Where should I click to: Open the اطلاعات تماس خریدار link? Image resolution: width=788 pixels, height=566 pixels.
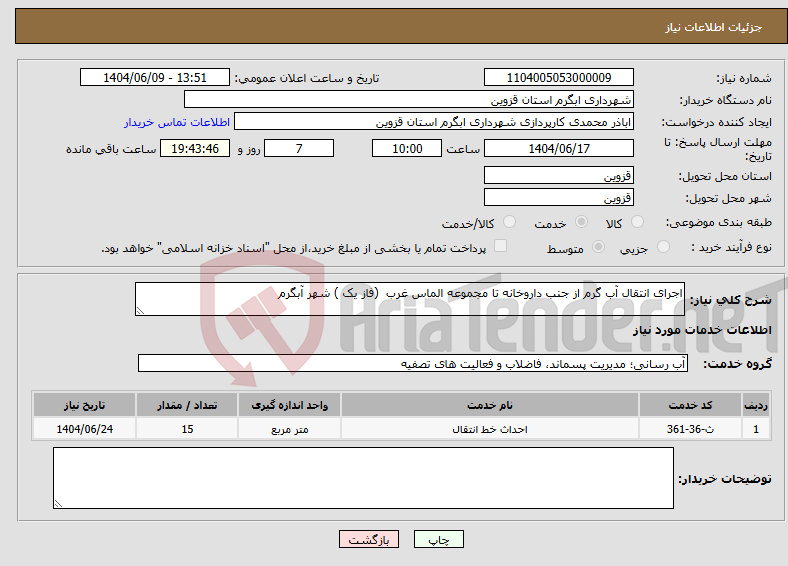(177, 122)
